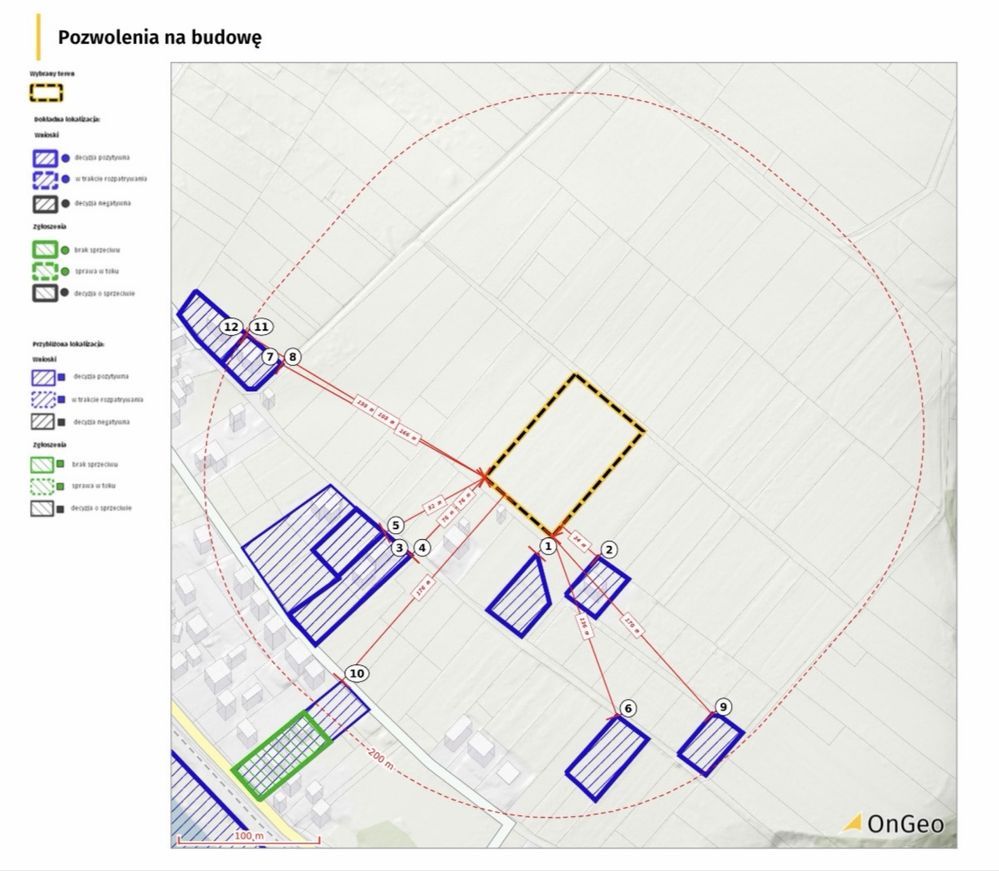Select map marker number 9

coord(723,705)
